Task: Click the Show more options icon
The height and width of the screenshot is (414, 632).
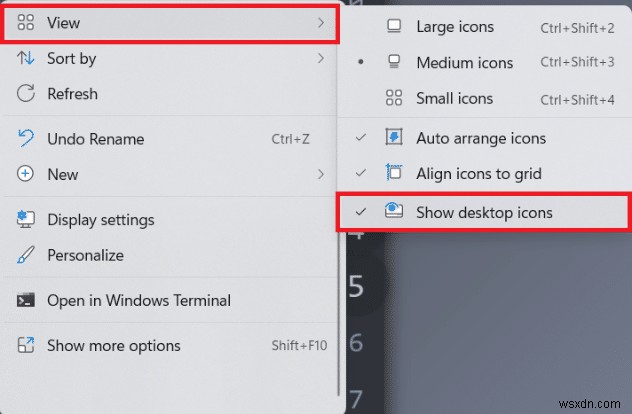Action: click(x=27, y=346)
